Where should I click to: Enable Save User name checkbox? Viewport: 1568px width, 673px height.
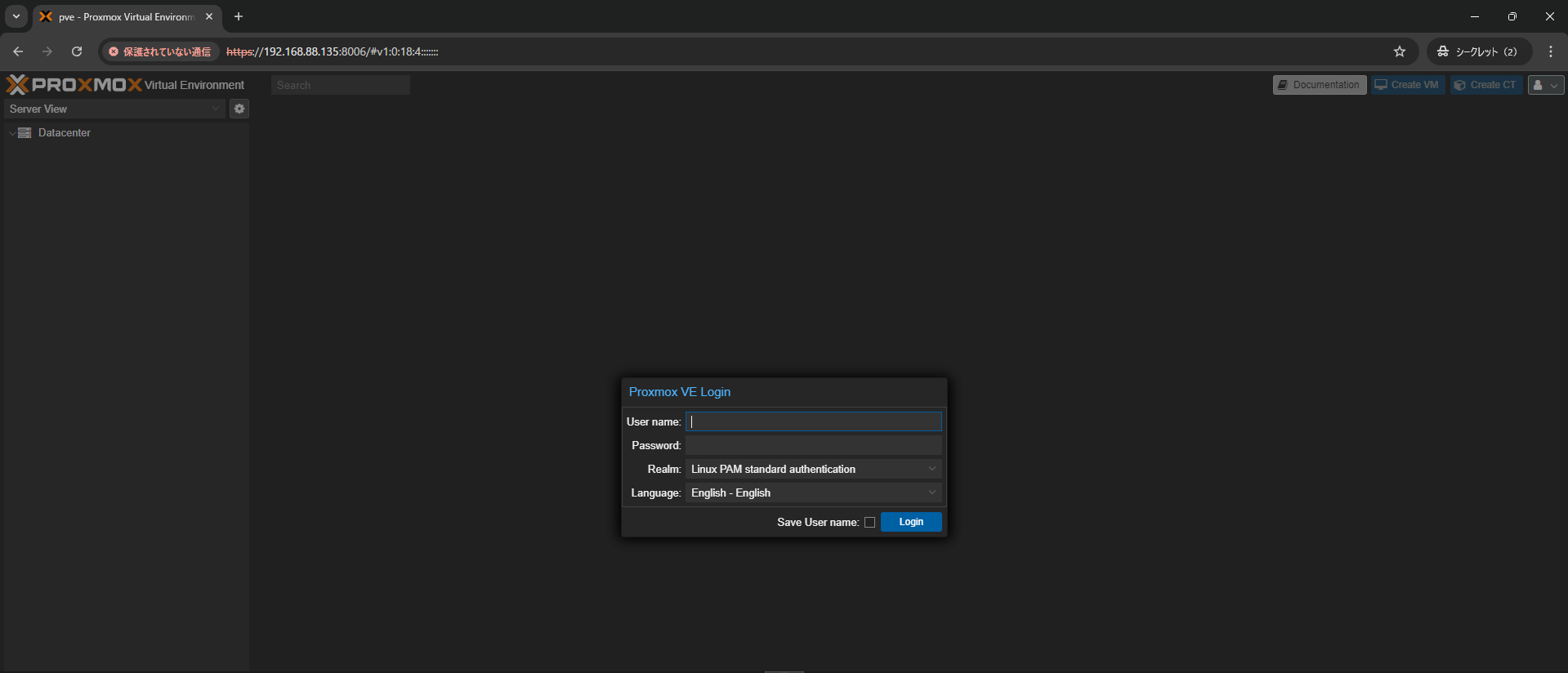tap(869, 523)
